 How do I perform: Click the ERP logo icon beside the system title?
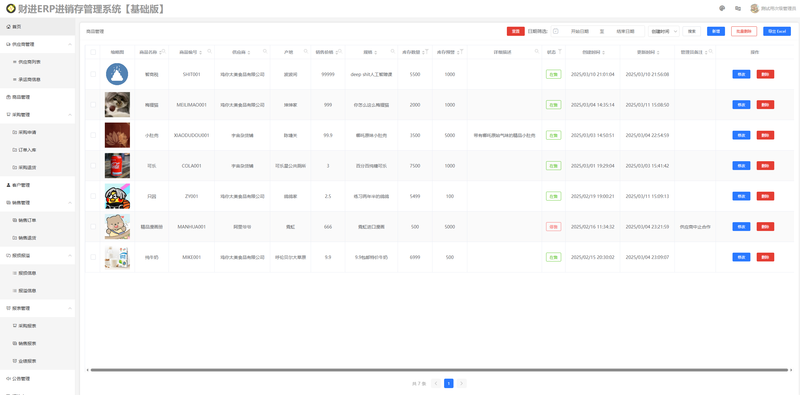pos(10,9)
